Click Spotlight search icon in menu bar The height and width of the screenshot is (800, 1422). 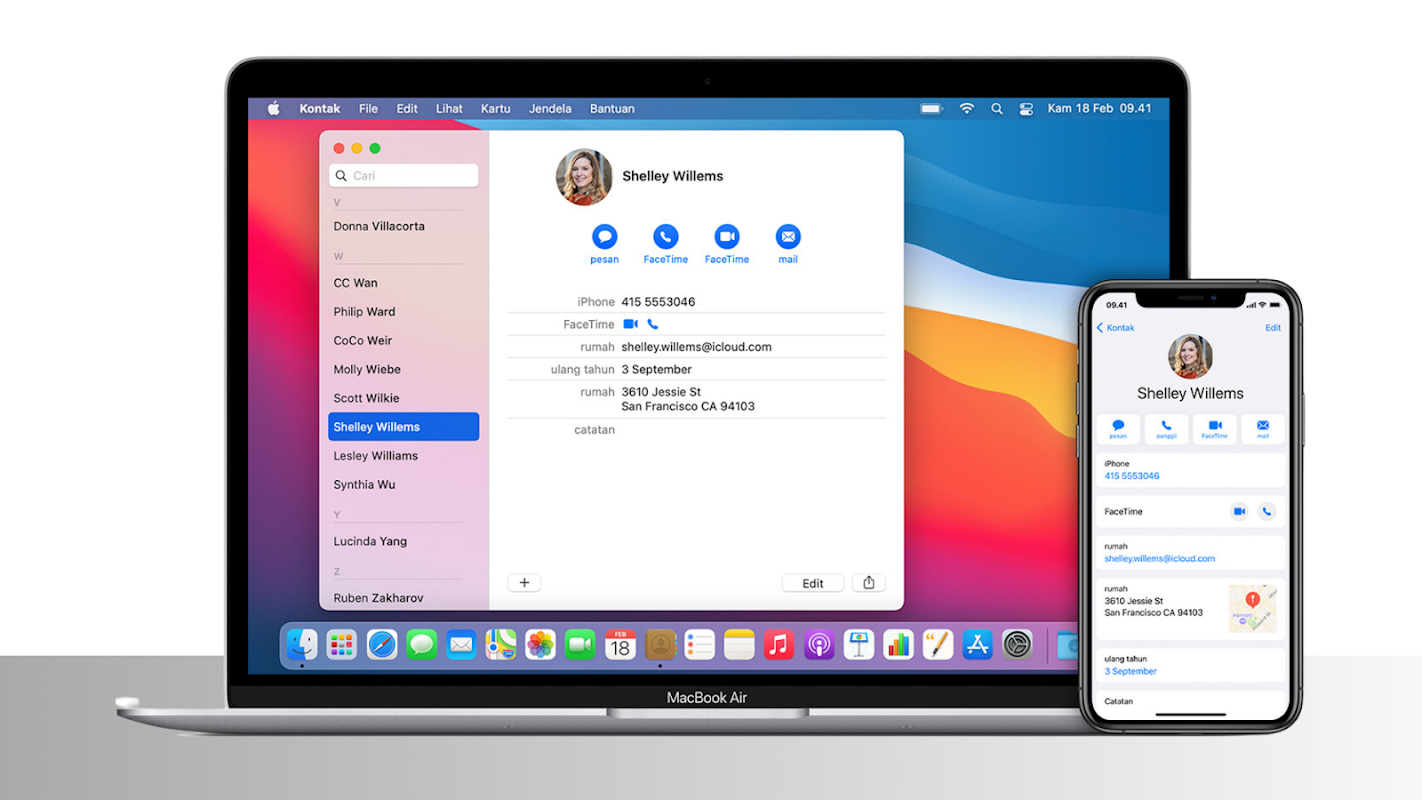pos(996,108)
